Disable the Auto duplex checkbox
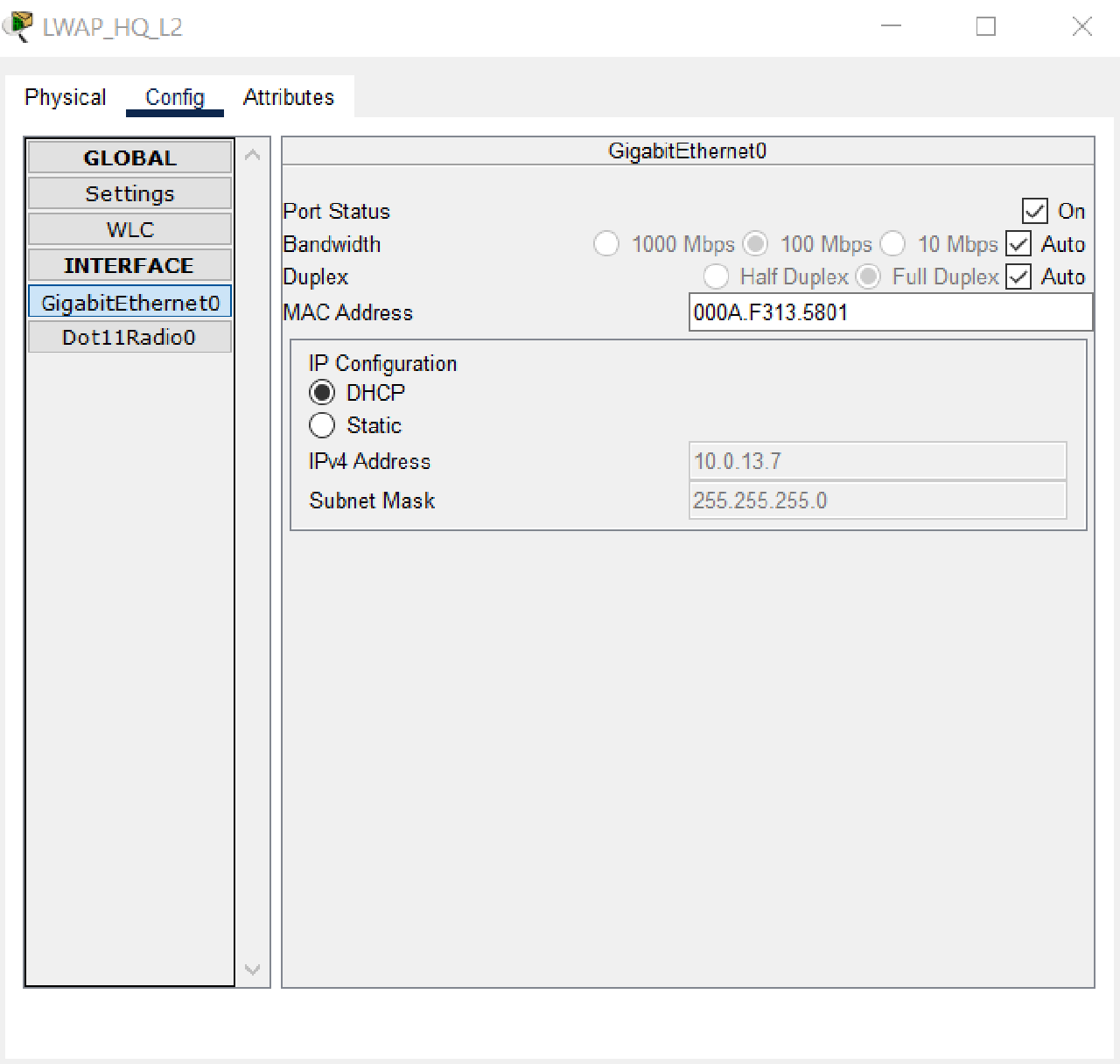The height and width of the screenshot is (1064, 1120). 1018,276
